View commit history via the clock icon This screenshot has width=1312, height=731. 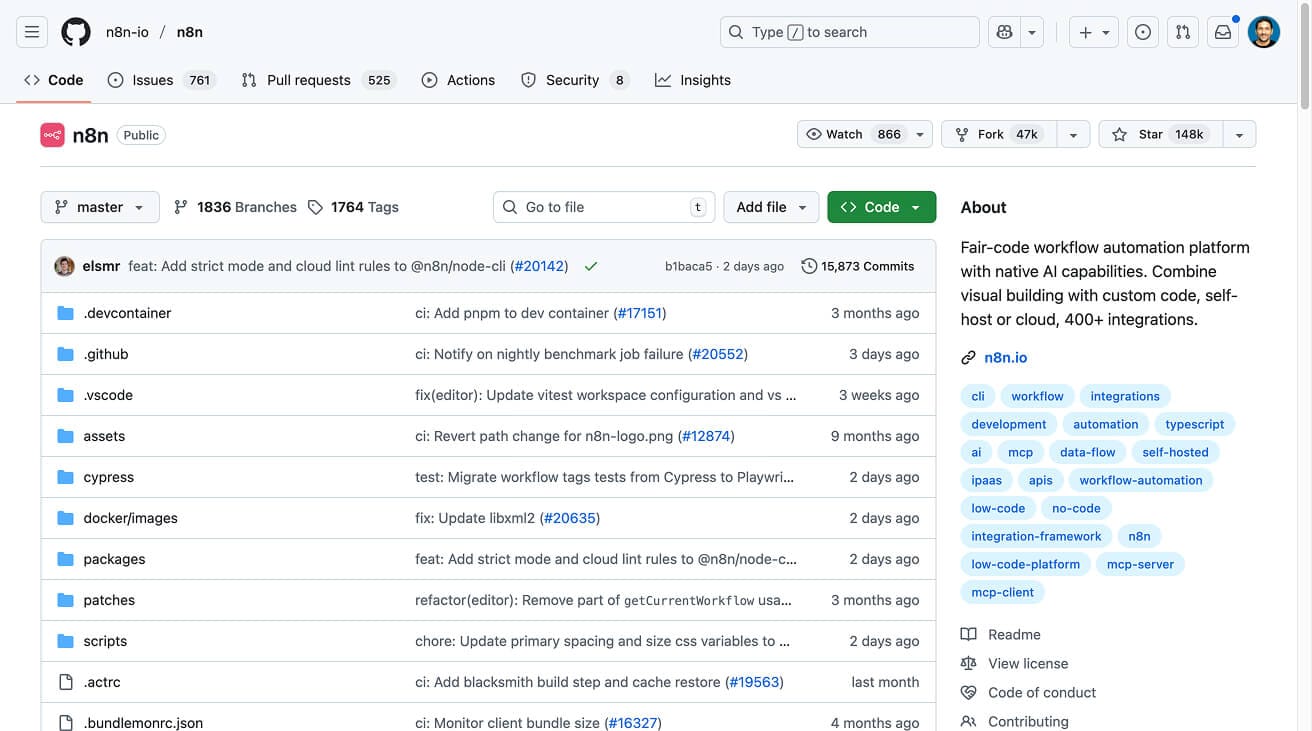(x=808, y=266)
